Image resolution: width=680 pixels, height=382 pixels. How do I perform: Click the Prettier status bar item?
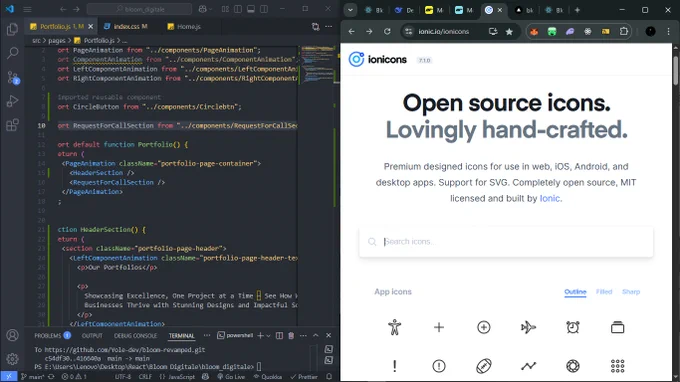coord(304,377)
